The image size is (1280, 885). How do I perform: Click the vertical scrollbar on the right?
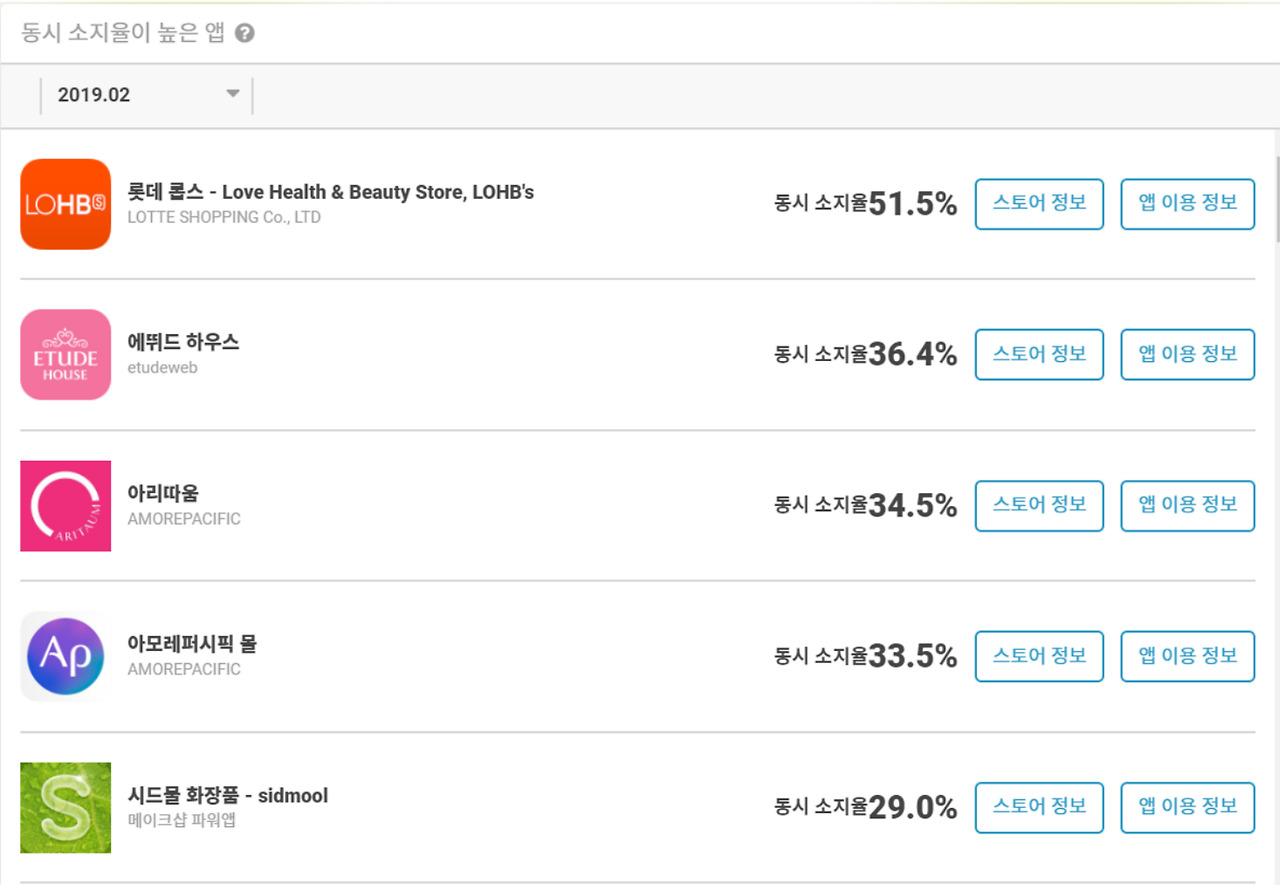click(x=1276, y=200)
